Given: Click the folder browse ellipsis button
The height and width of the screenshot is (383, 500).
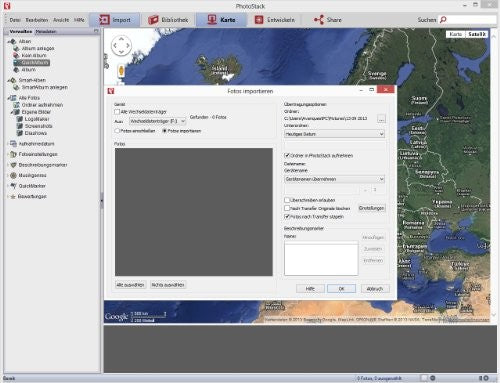Looking at the screenshot, I should click(x=382, y=118).
